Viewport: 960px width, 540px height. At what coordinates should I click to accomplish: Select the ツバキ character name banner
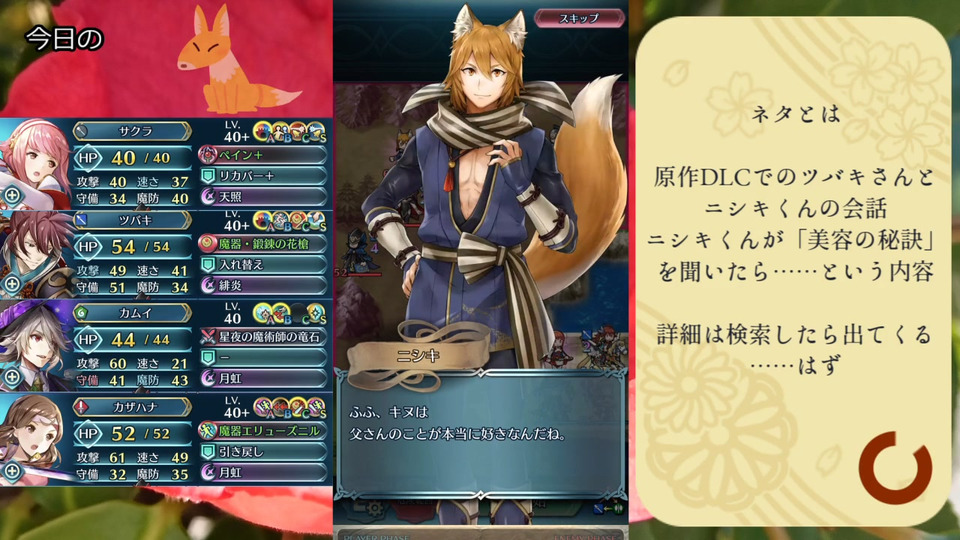tap(132, 220)
